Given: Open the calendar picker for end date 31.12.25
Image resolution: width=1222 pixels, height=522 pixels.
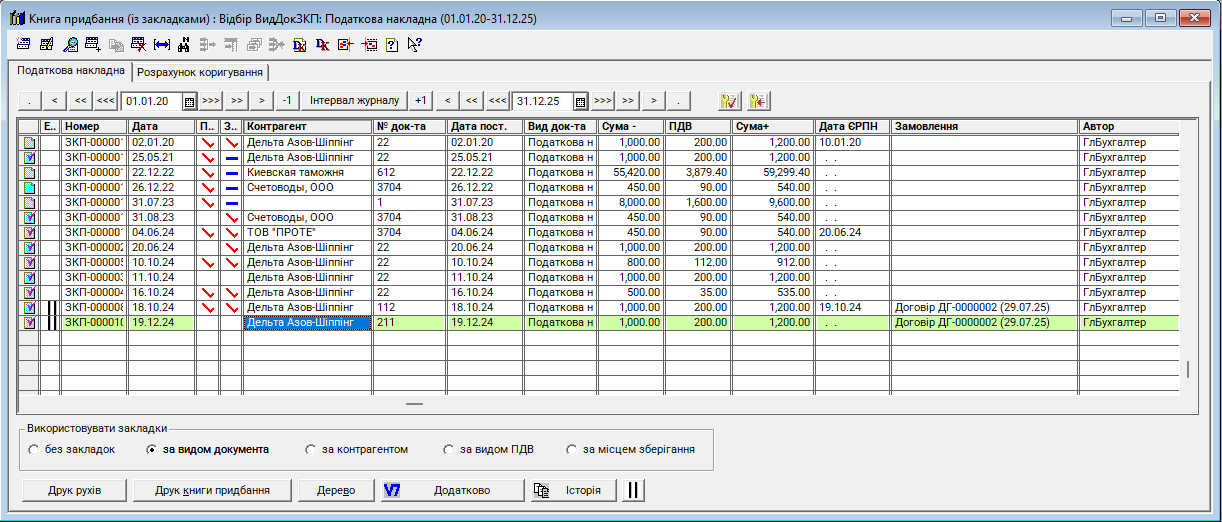Looking at the screenshot, I should coord(580,101).
